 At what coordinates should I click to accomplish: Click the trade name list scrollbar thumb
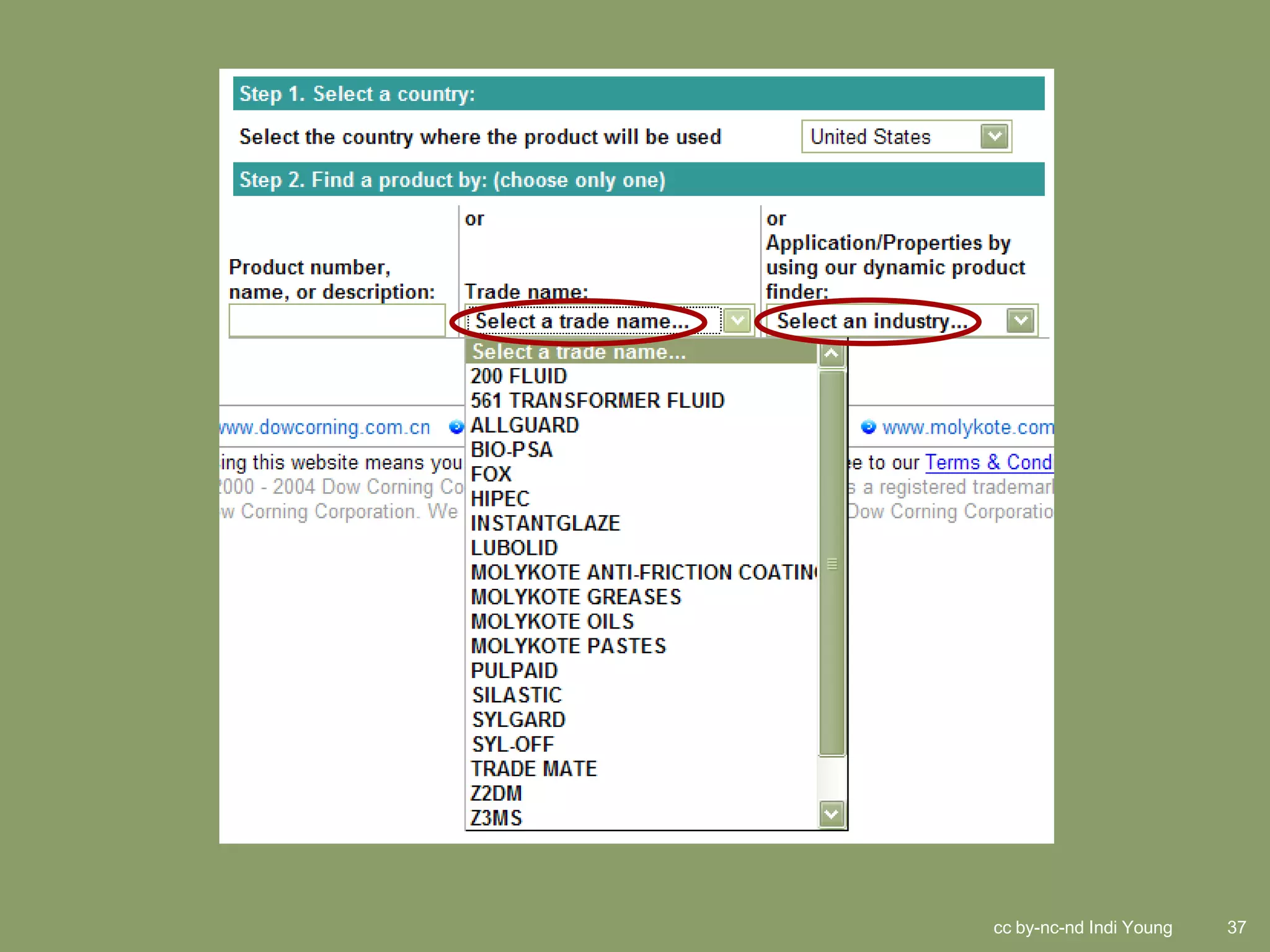click(832, 563)
